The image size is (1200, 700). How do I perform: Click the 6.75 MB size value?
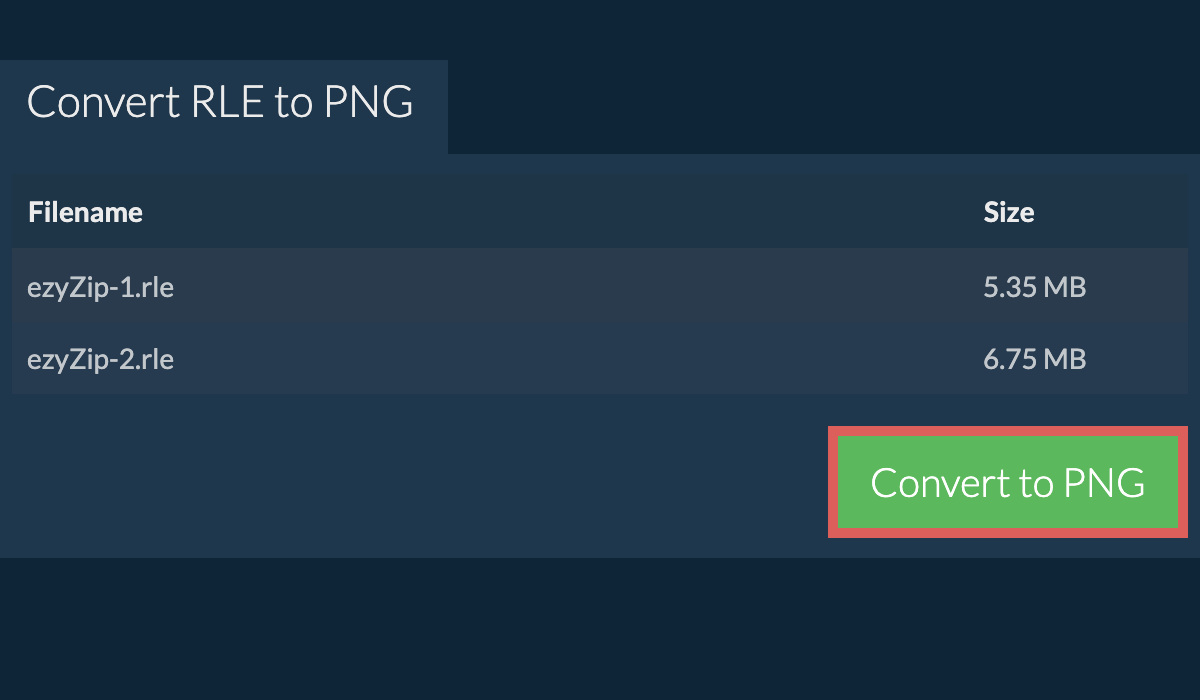[x=1034, y=359]
